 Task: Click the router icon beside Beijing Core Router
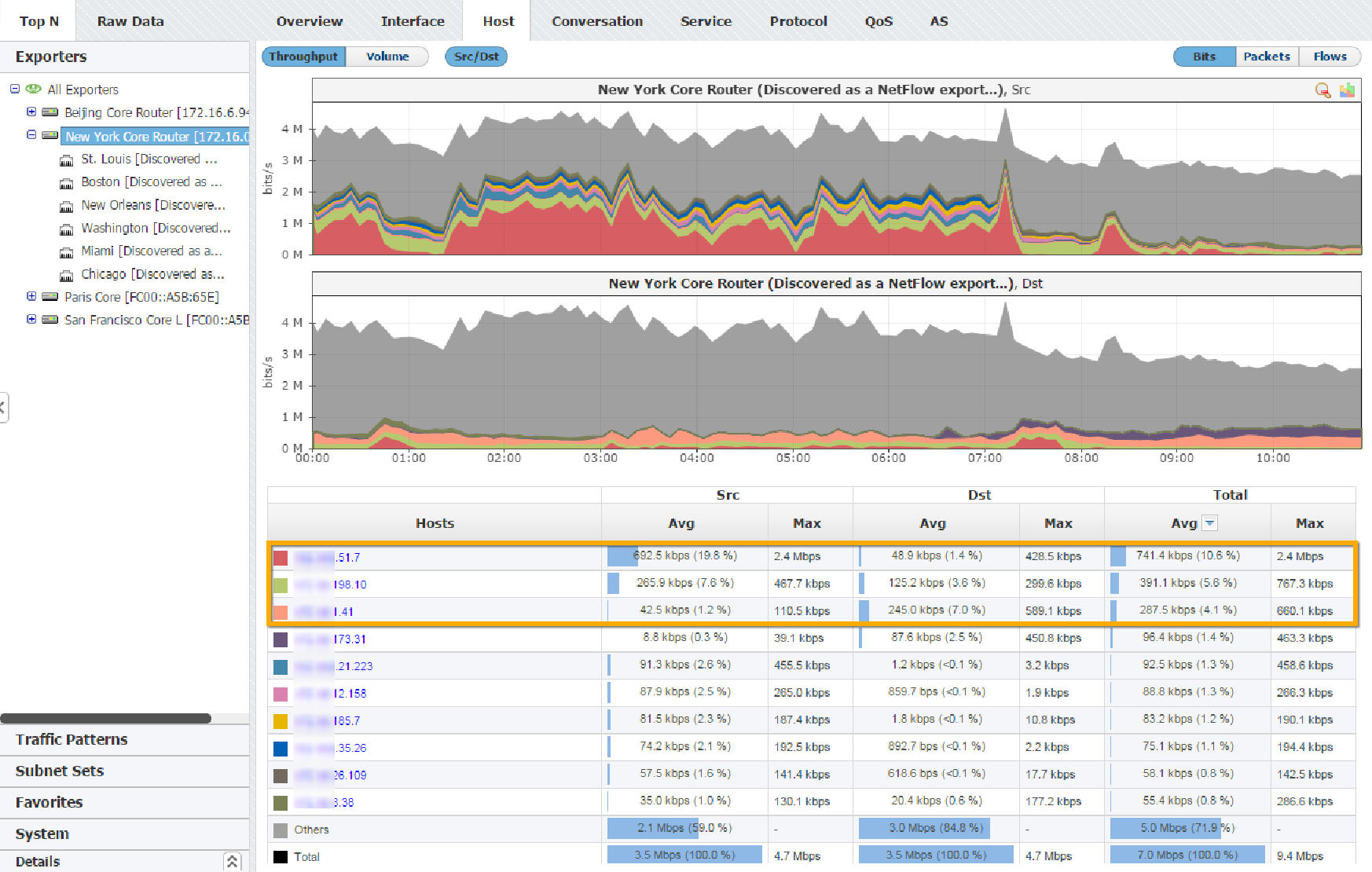[x=50, y=112]
